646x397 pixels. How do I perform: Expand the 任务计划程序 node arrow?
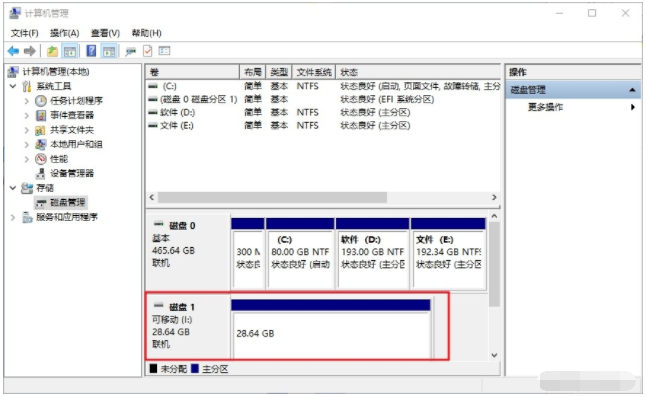27,100
